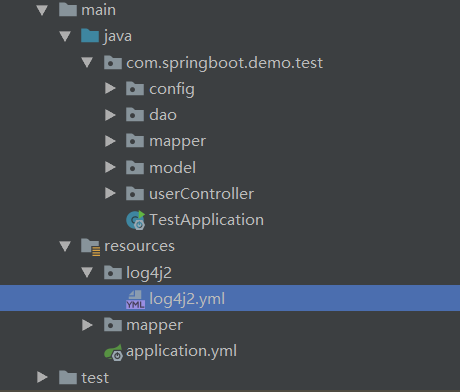The width and height of the screenshot is (460, 392).
Task: Expand the test folder arrow
Action: (42, 377)
